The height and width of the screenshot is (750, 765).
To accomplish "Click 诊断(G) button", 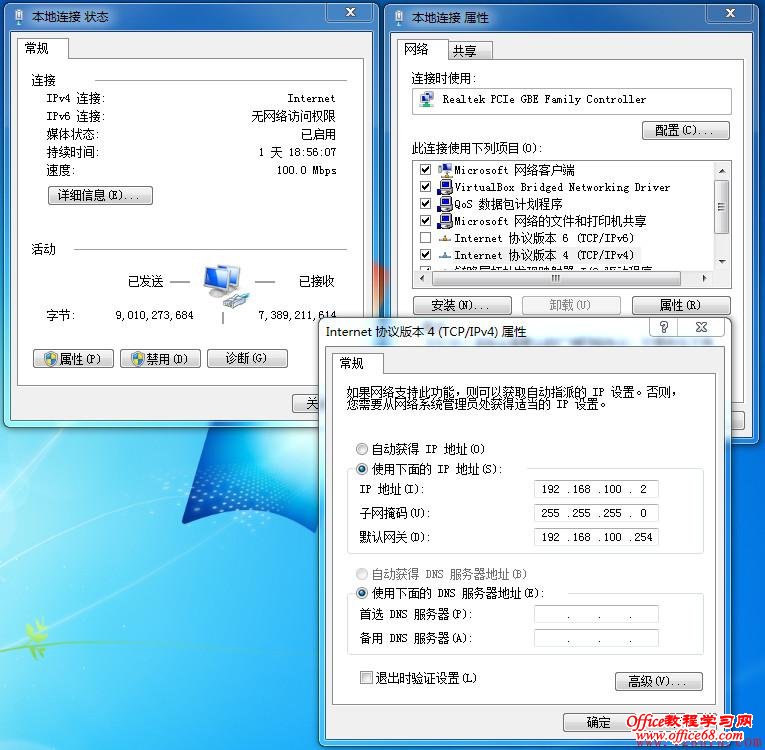I will pyautogui.click(x=247, y=359).
